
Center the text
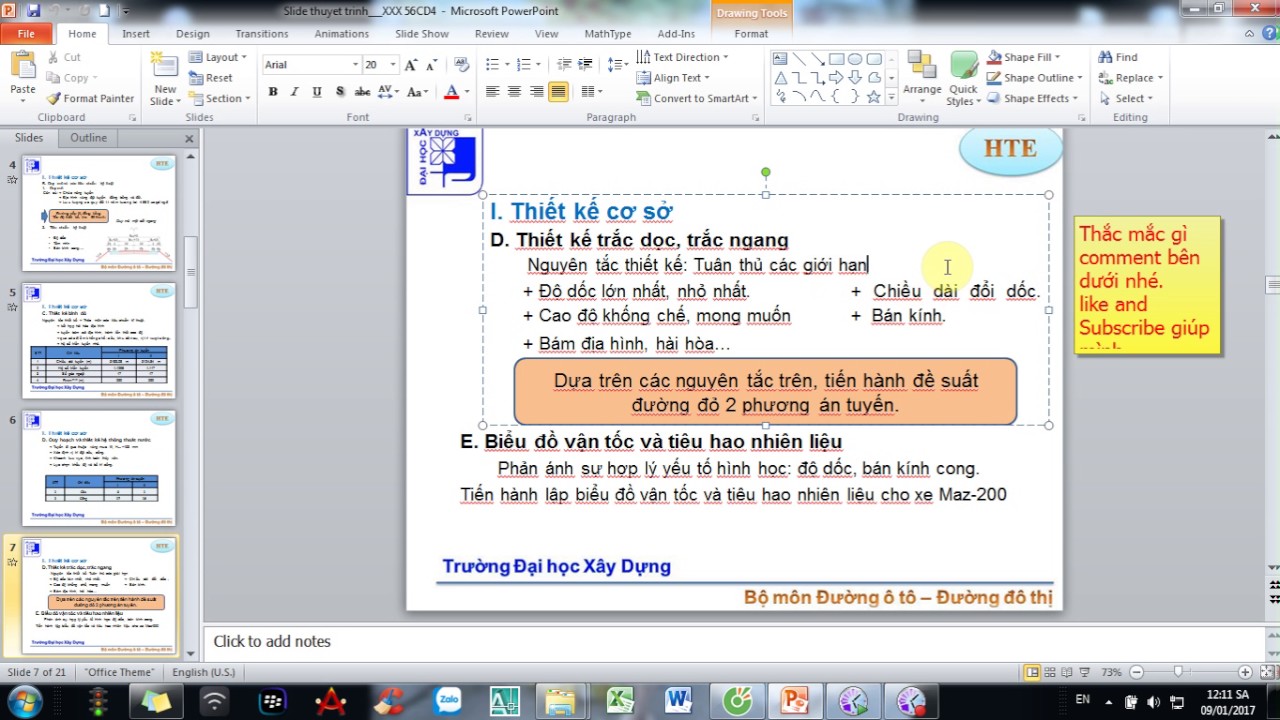pos(514,91)
